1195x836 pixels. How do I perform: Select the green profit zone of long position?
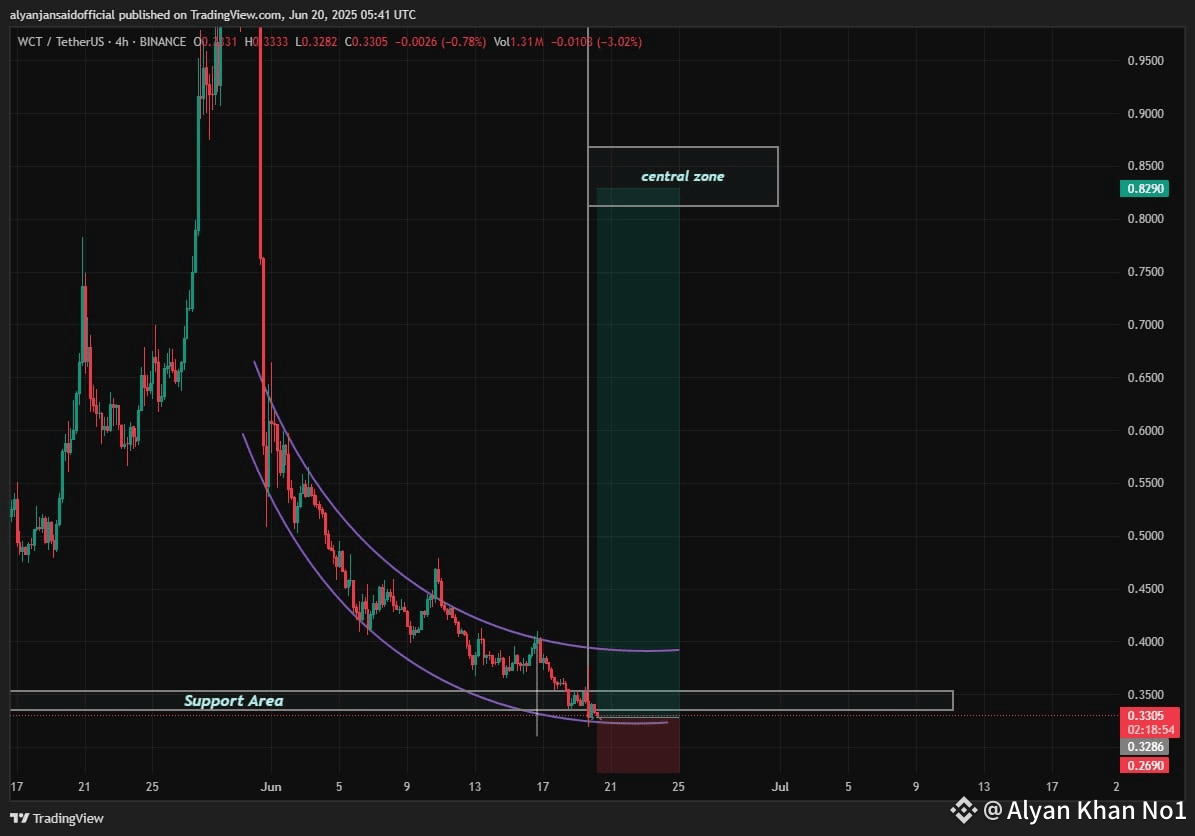point(638,452)
